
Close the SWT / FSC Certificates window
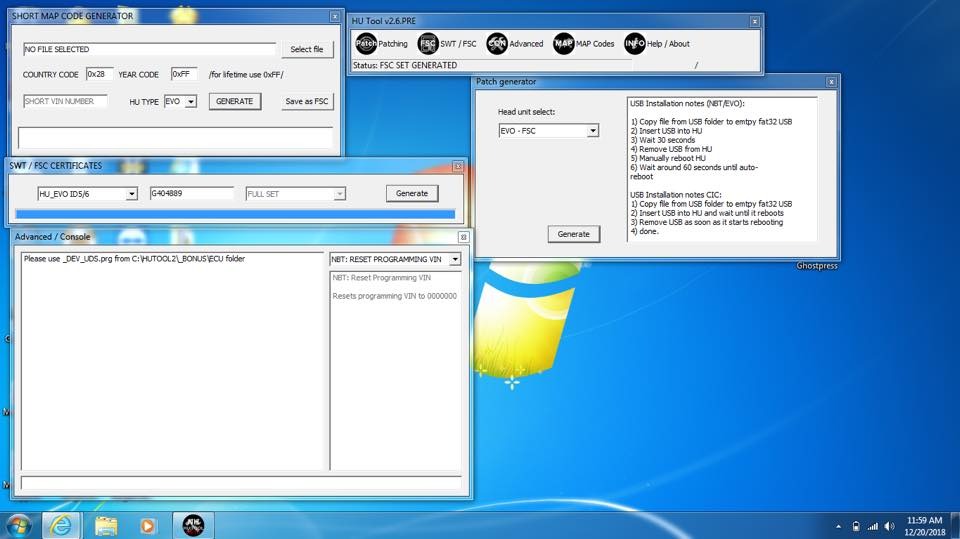pyautogui.click(x=457, y=167)
